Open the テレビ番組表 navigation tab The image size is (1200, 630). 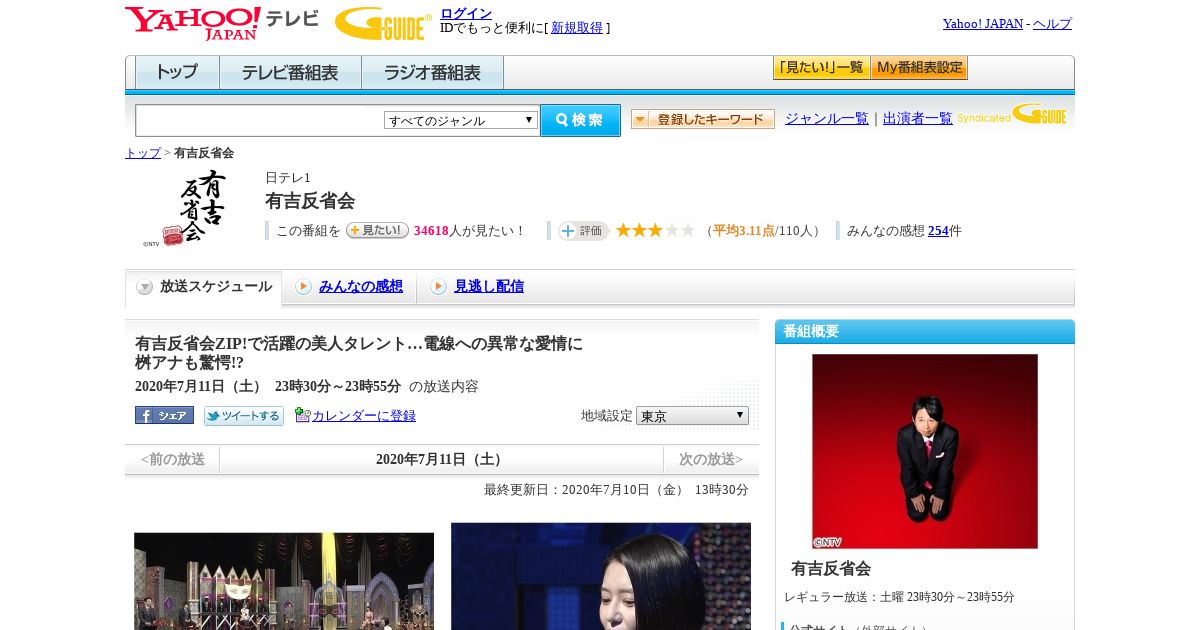(x=290, y=73)
